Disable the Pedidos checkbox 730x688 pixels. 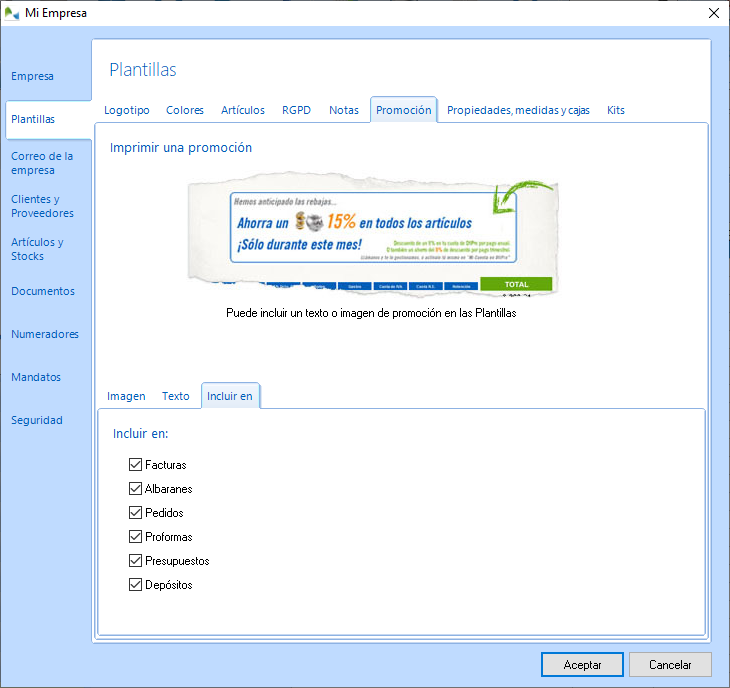pos(136,513)
